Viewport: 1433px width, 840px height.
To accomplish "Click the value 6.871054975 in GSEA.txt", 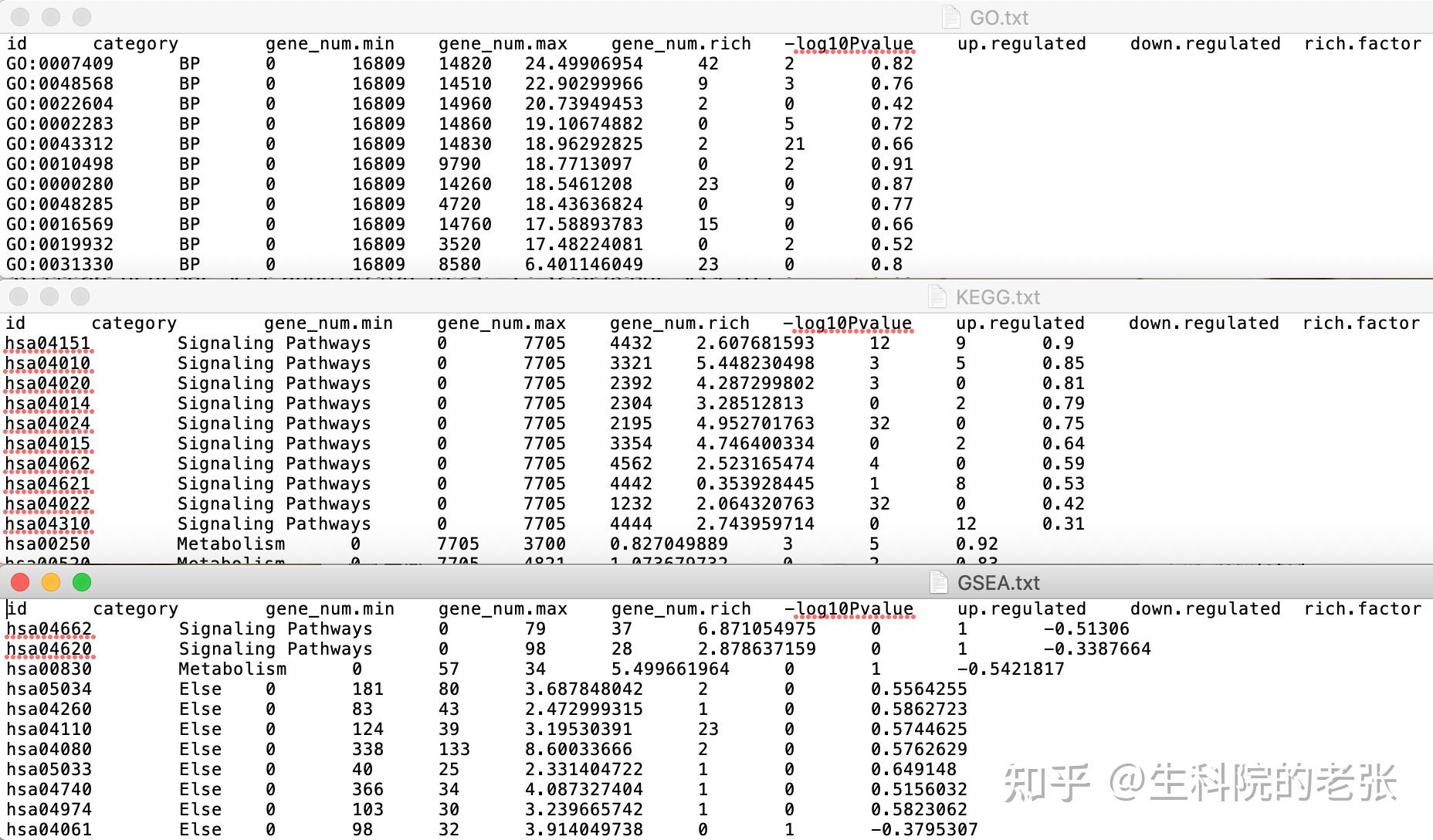I will (x=757, y=628).
